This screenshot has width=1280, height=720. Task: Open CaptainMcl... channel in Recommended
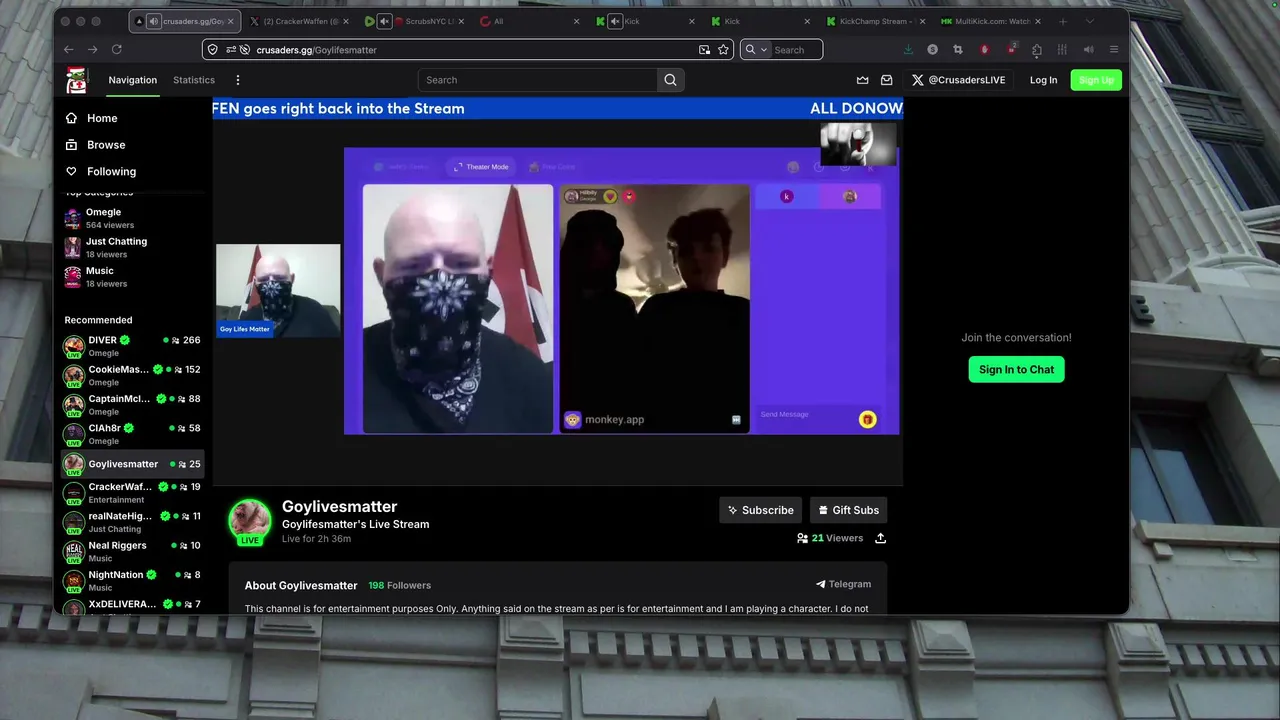click(x=132, y=404)
